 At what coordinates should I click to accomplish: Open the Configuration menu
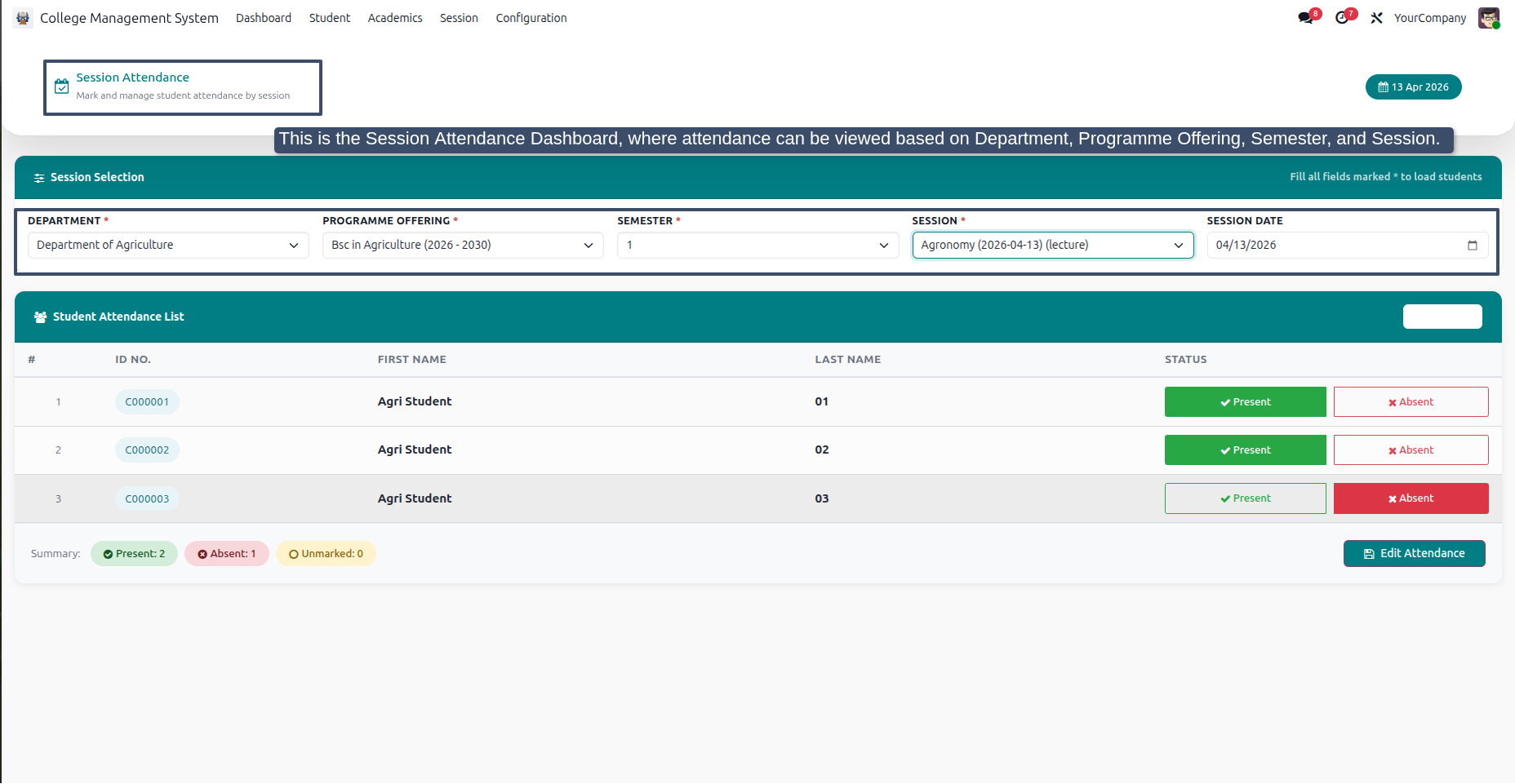coord(531,18)
